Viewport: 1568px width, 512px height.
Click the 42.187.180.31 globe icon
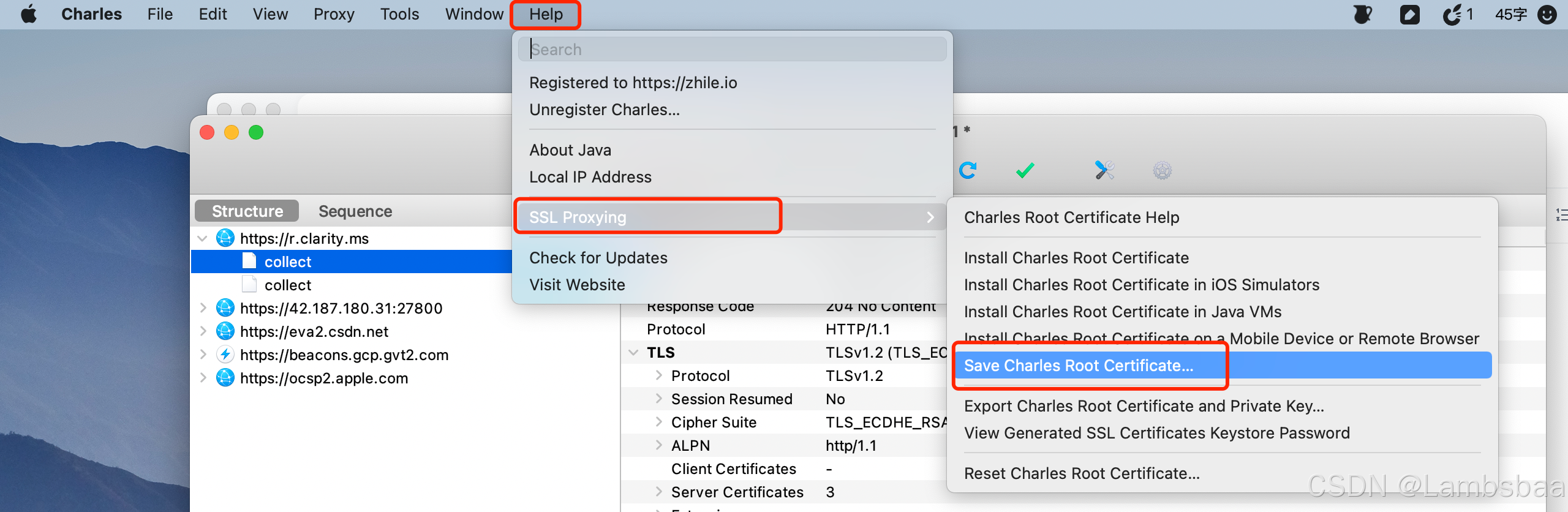tap(225, 307)
